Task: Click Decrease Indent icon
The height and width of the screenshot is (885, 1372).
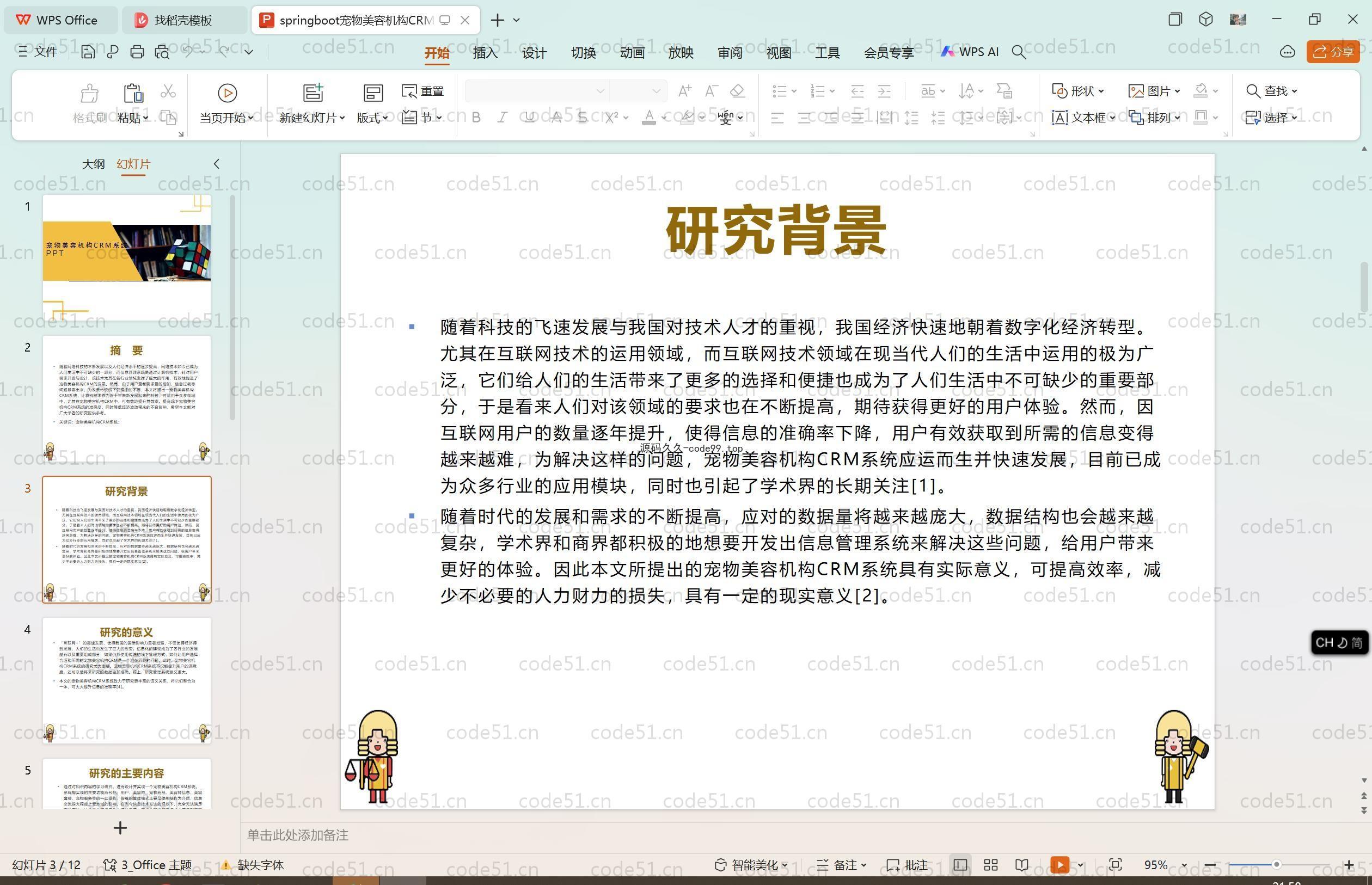Action: pyautogui.click(x=857, y=91)
